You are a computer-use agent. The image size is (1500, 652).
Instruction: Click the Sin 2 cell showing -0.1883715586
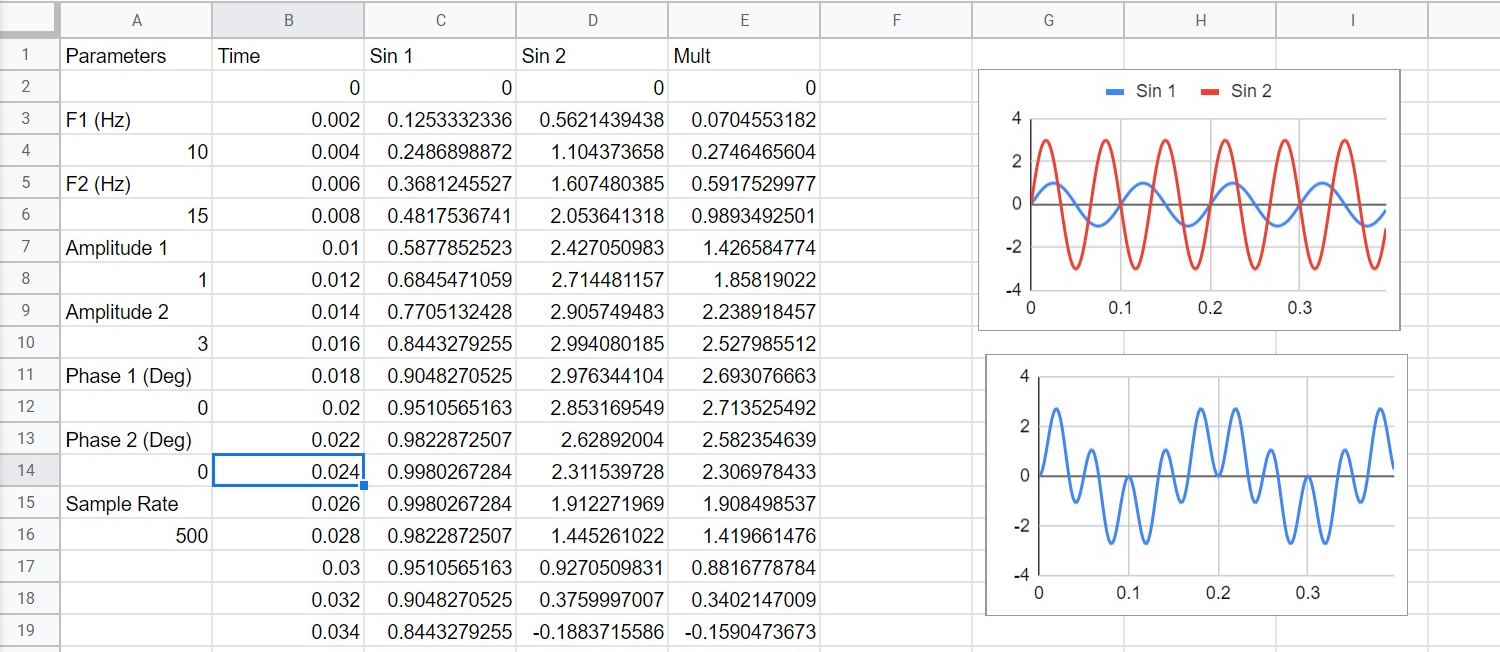[x=592, y=632]
